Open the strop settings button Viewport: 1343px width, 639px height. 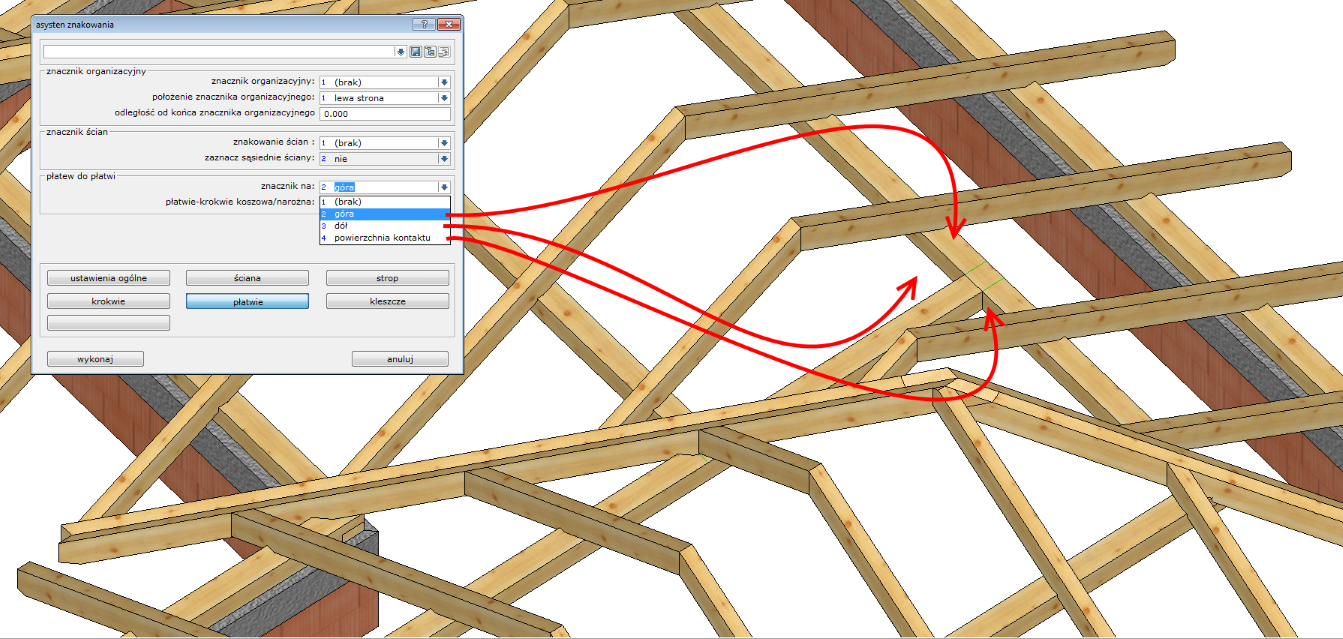point(387,278)
